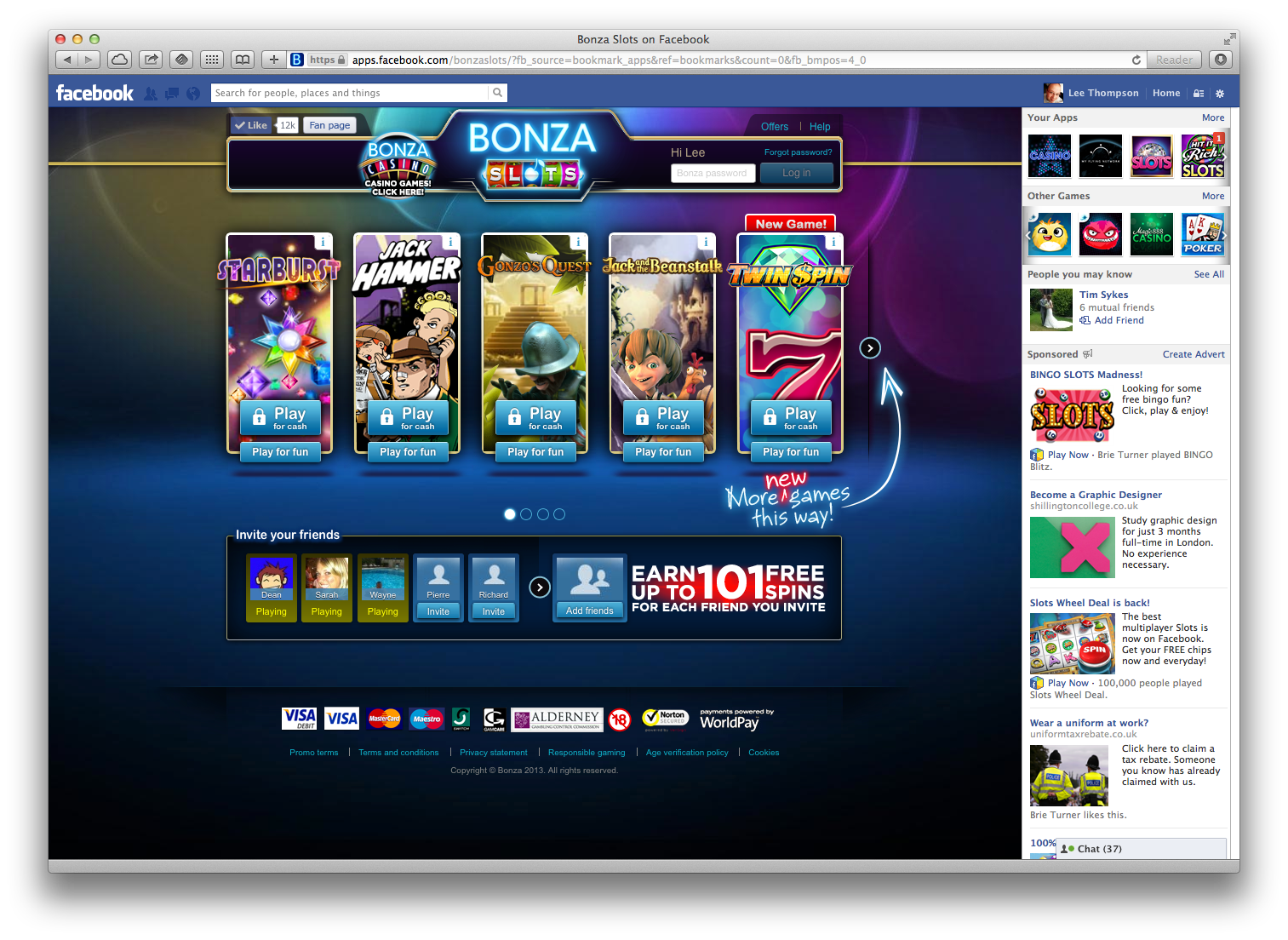Click Create Advert link
This screenshot has height=940, width=1288.
(x=1194, y=354)
